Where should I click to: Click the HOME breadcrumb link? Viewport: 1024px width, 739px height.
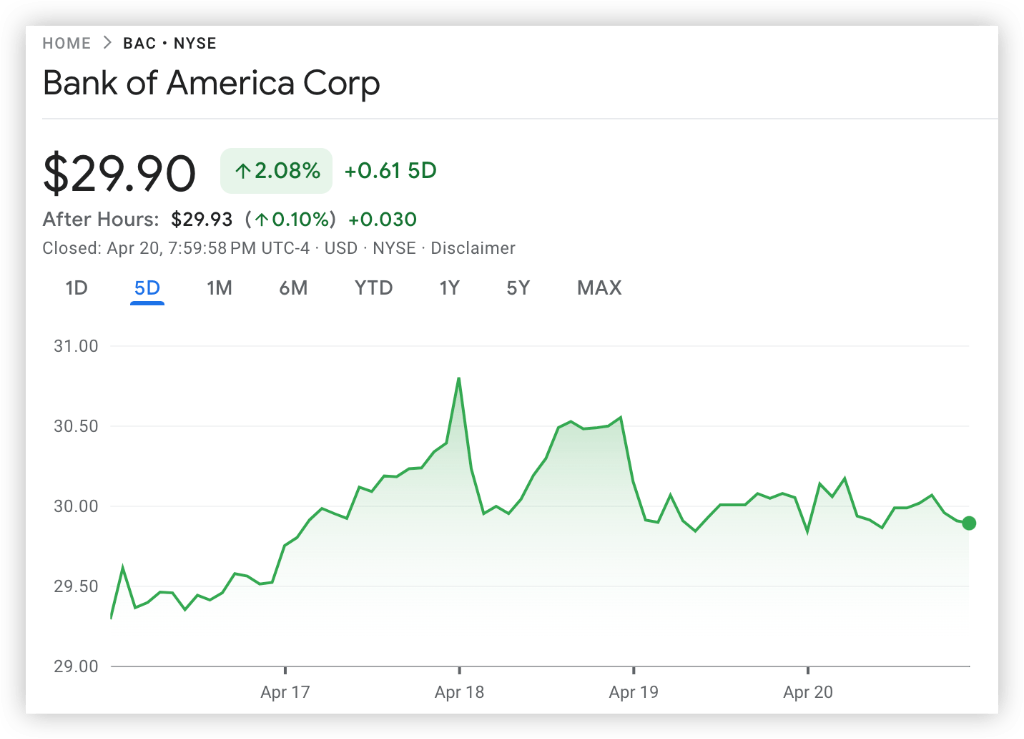pyautogui.click(x=66, y=43)
